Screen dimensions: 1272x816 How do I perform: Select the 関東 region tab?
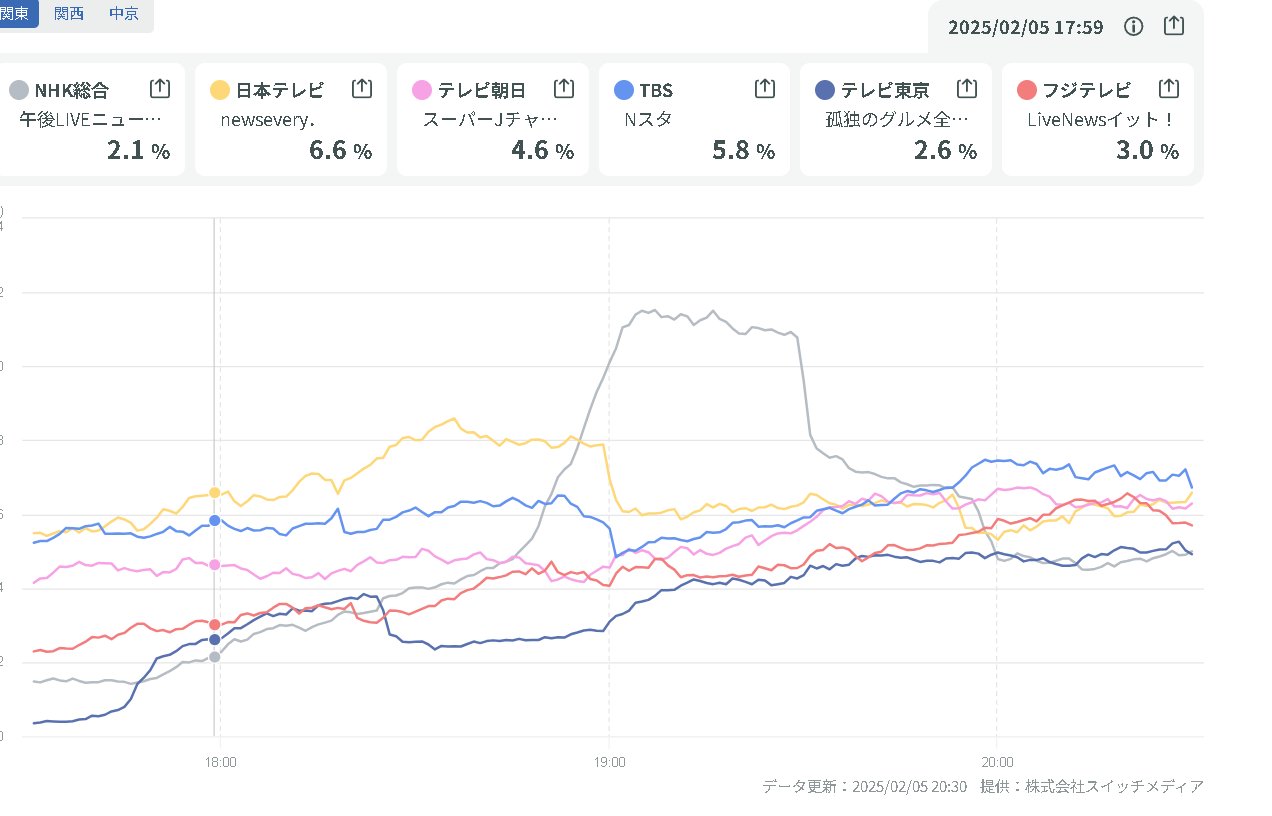17,14
